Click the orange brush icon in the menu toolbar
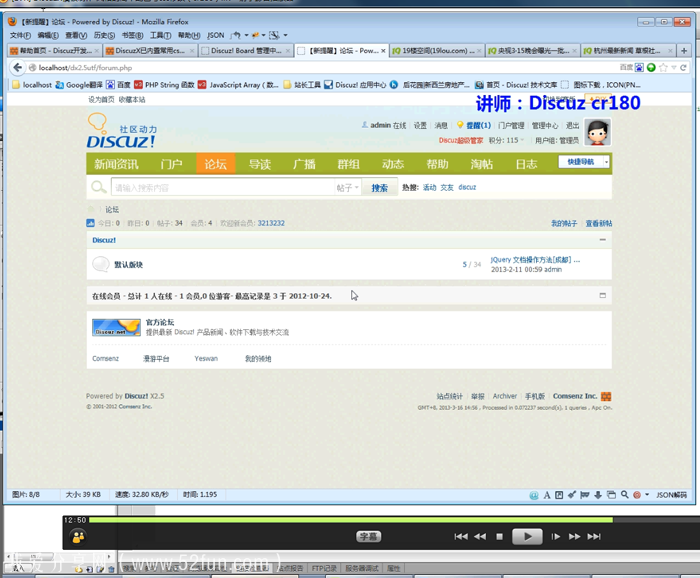The width and height of the screenshot is (700, 578). 256,35
